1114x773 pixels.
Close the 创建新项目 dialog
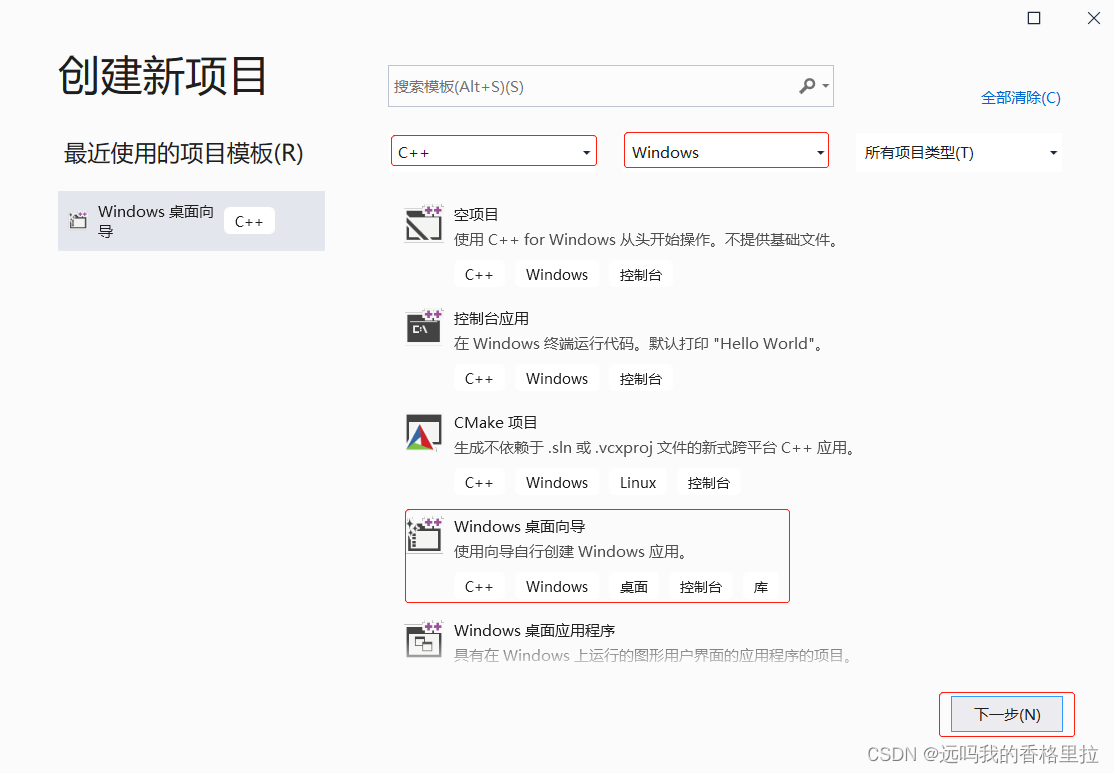point(1093,18)
